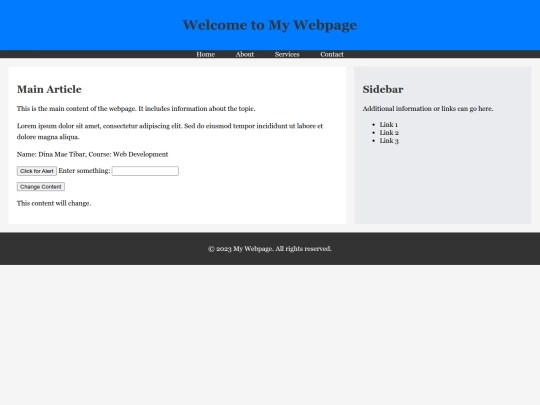Click the 'Lorem ipsum dolor sit amet' paragraph
Viewport: 540px width, 405px height.
click(170, 131)
